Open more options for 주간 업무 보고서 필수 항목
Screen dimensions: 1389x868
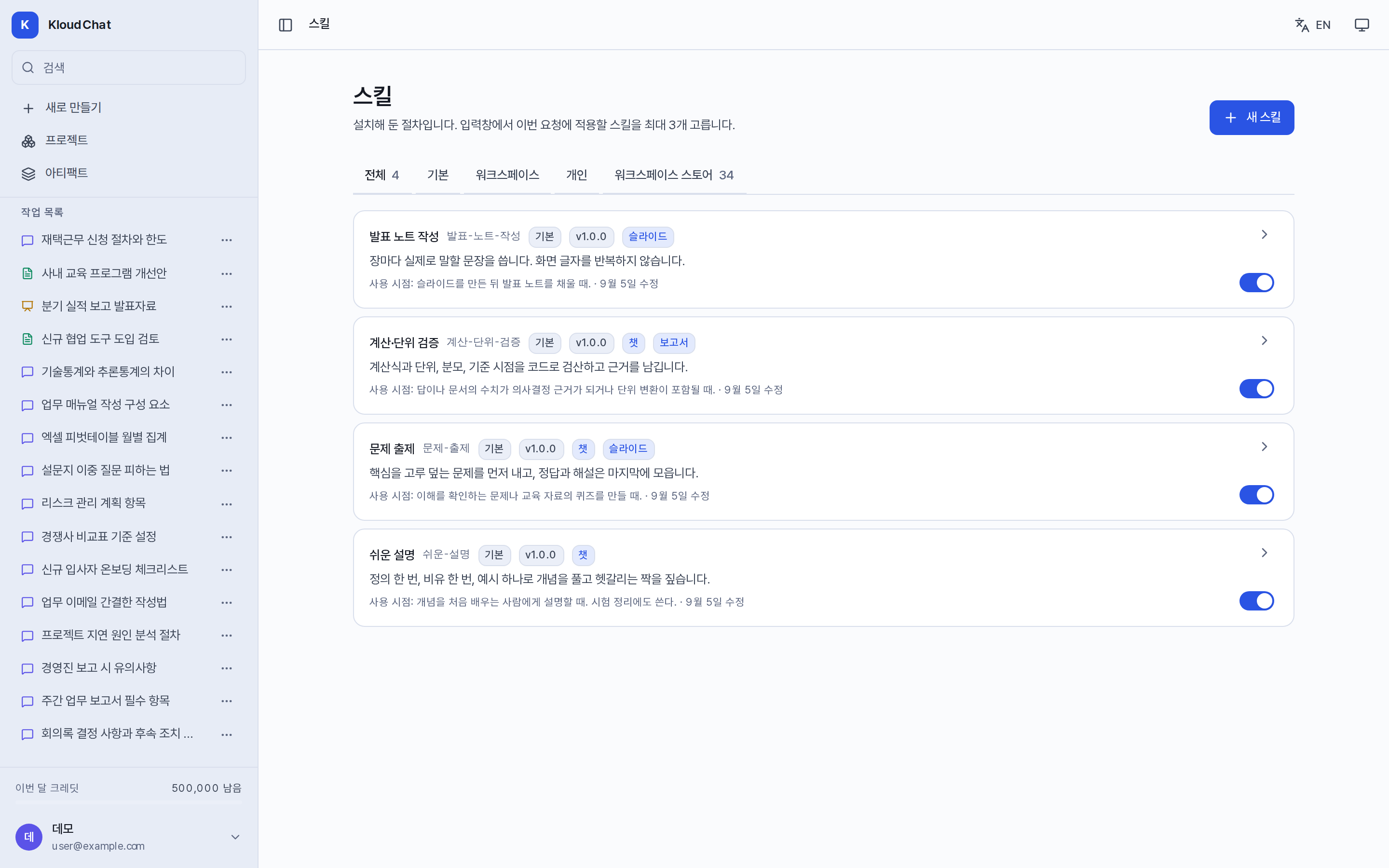[x=227, y=700]
